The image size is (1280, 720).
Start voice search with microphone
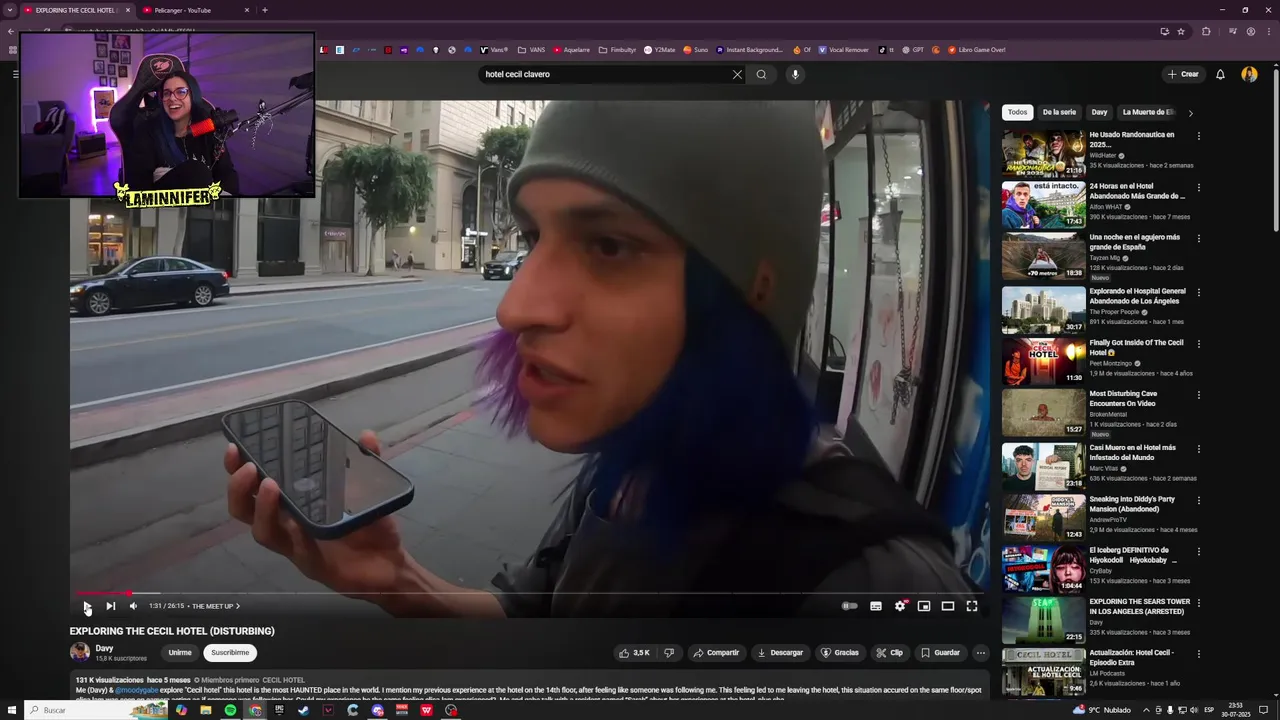click(795, 74)
